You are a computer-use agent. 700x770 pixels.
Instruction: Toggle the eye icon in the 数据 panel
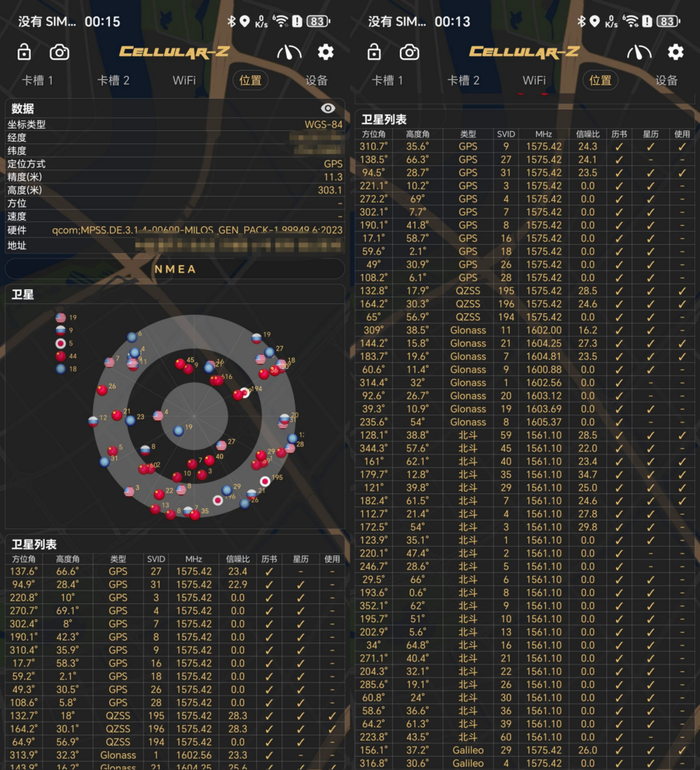tap(328, 108)
